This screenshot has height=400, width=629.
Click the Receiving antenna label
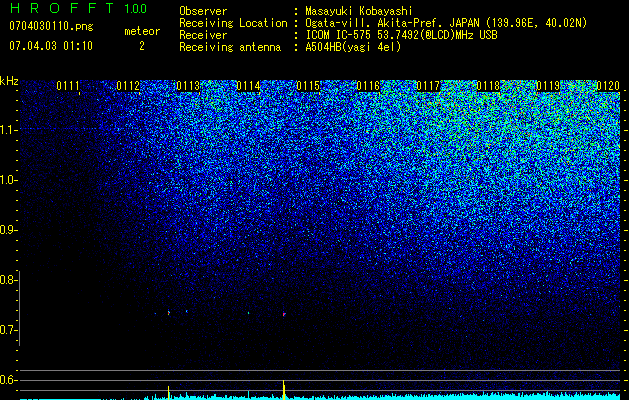click(230, 47)
